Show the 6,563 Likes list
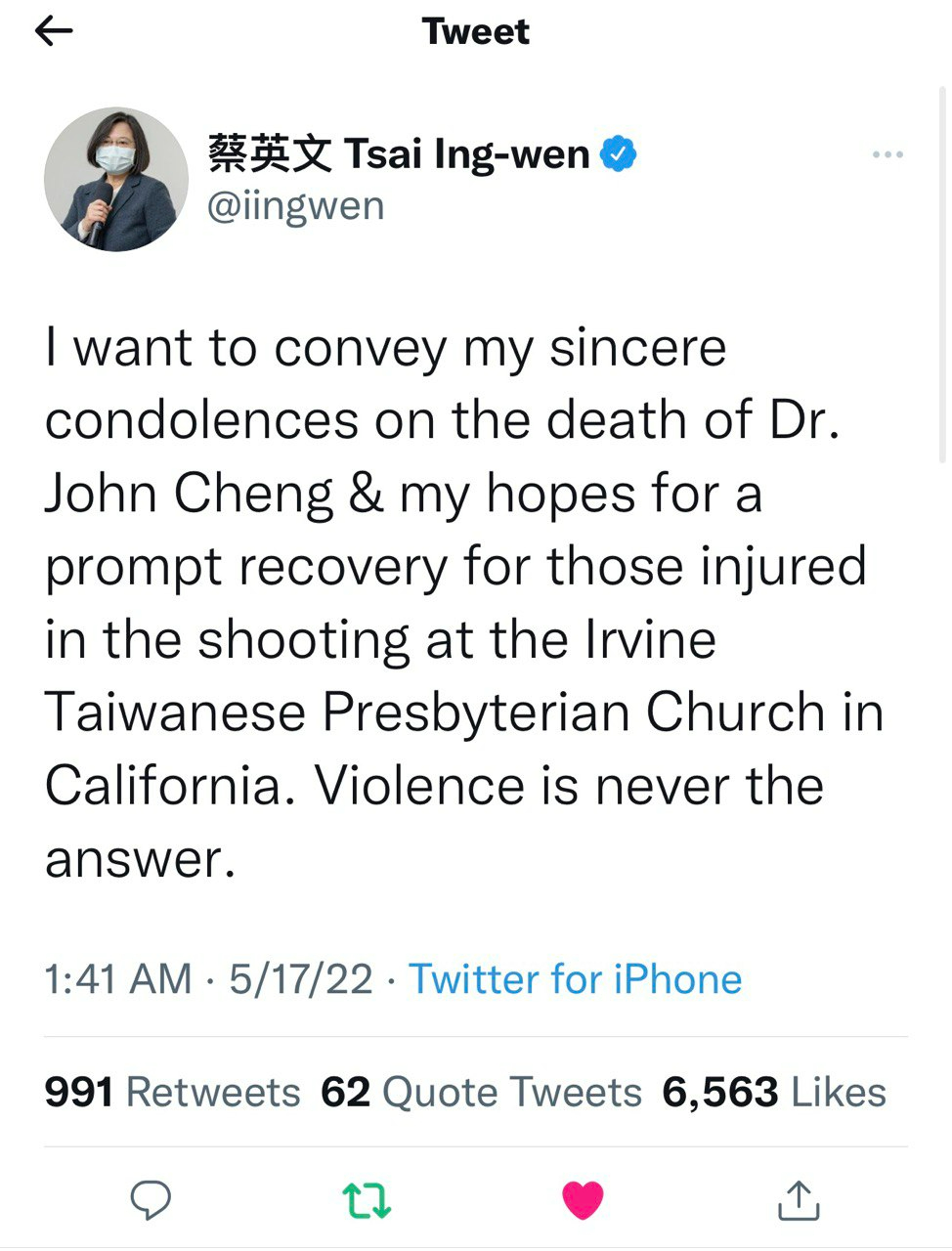Image resolution: width=952 pixels, height=1251 pixels. pyautogui.click(x=774, y=1092)
